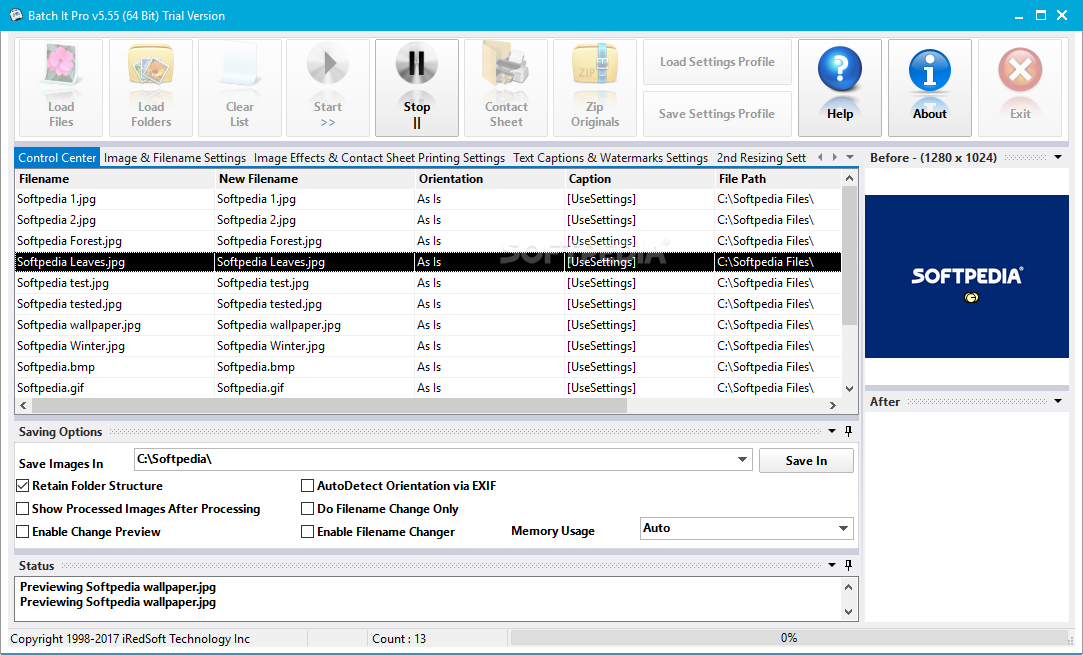Select the Softpedia tested.jpg row
1083x655 pixels.
point(428,304)
